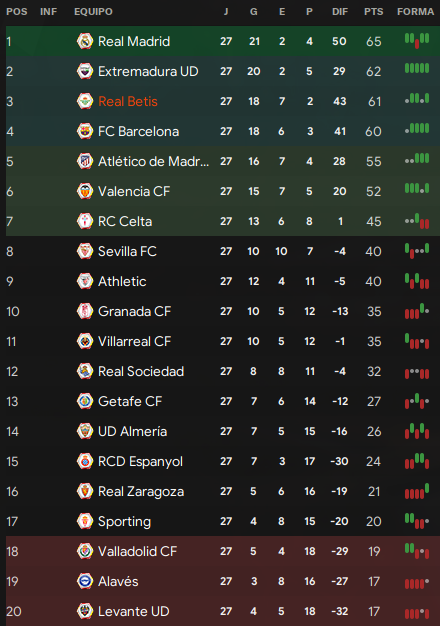Click the EQUIPO column header

click(x=93, y=12)
